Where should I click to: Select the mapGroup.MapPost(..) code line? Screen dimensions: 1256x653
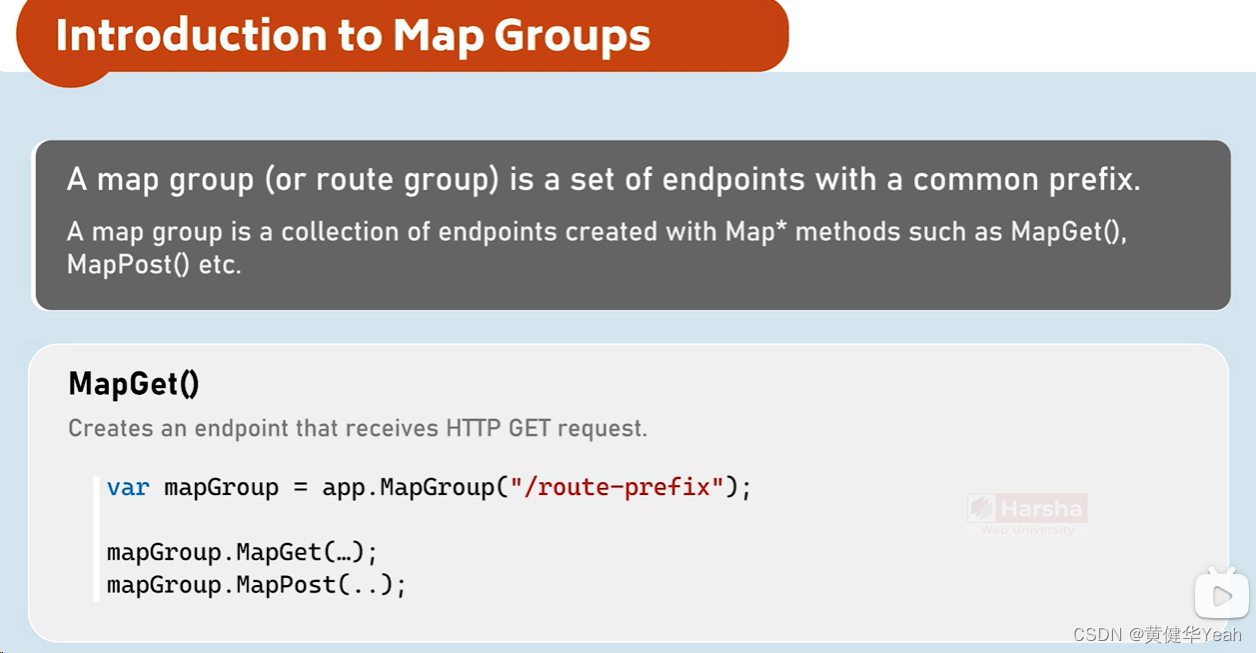pos(254,584)
